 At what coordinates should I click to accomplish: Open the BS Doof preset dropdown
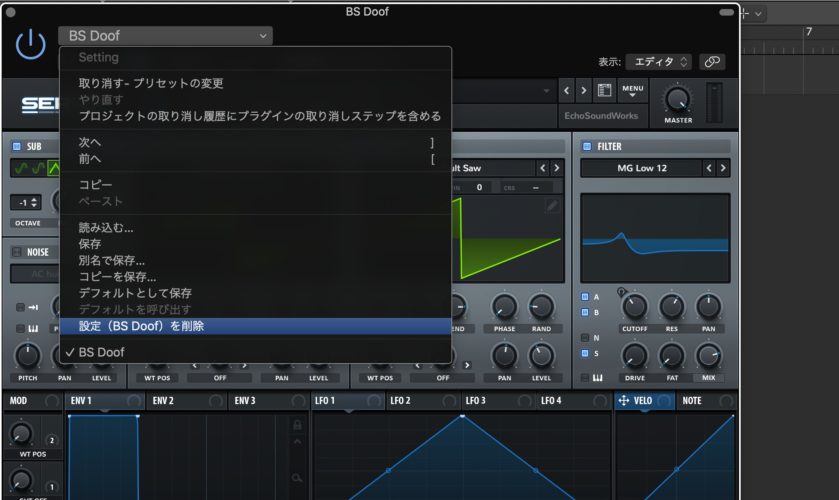click(x=165, y=36)
